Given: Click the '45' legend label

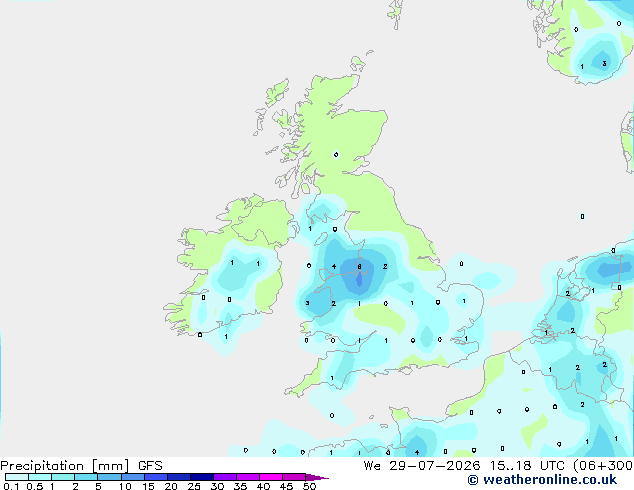Looking at the screenshot, I should point(286,486).
